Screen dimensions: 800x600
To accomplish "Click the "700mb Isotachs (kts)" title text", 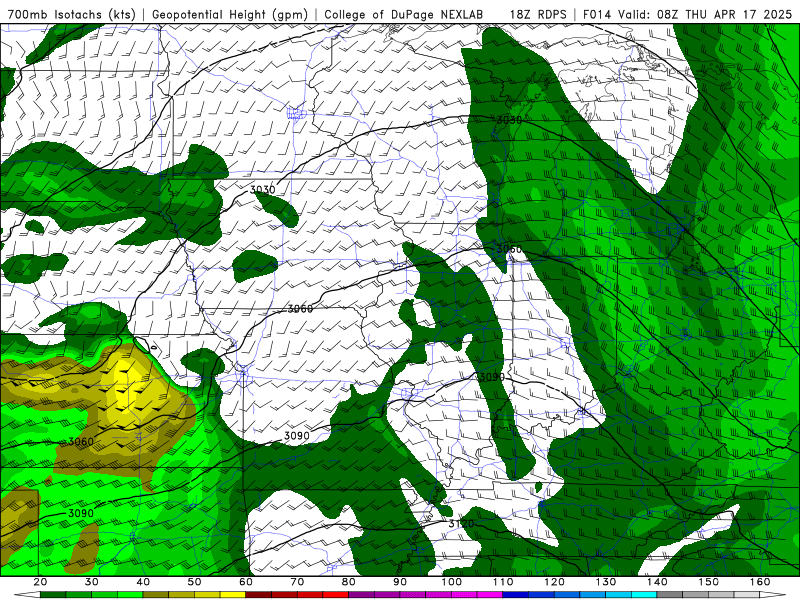I will 72,14.
